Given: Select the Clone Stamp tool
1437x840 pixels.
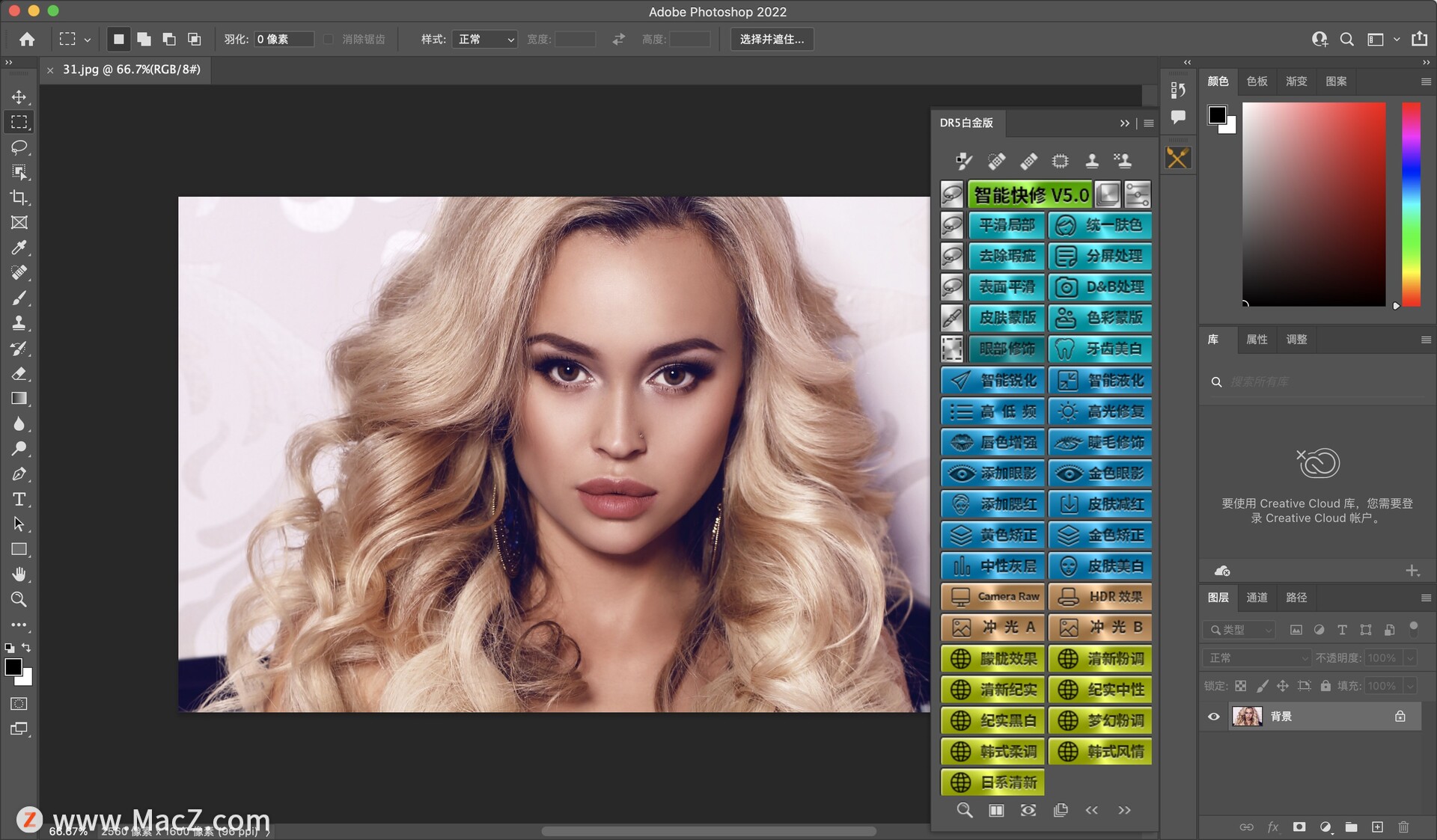Looking at the screenshot, I should click(19, 323).
